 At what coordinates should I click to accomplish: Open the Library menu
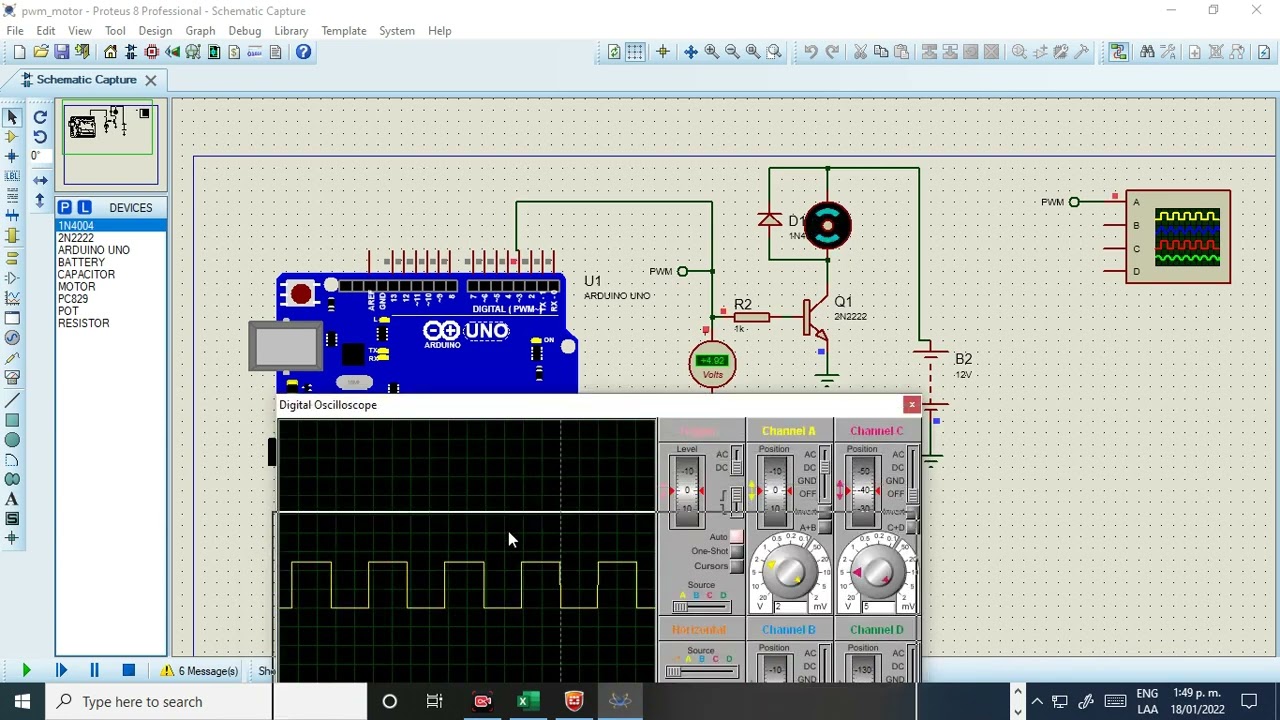291,31
